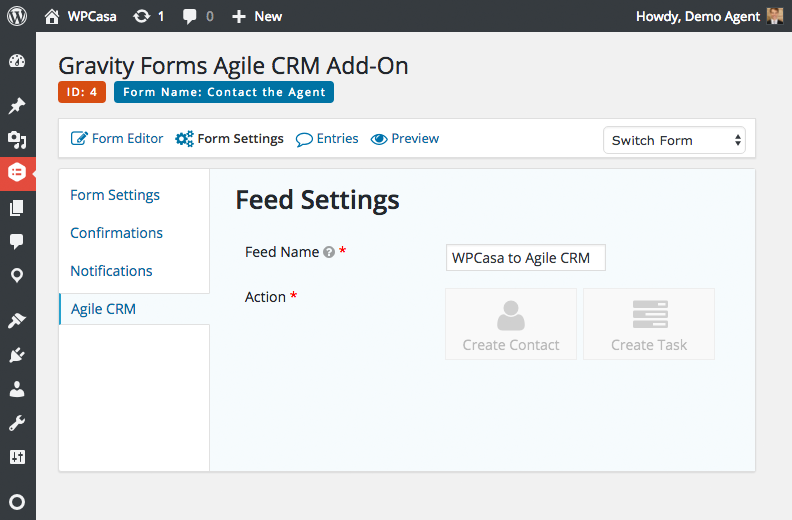Click the Gravity Forms Agile CRM Add-On title
The width and height of the screenshot is (792, 520).
click(233, 66)
